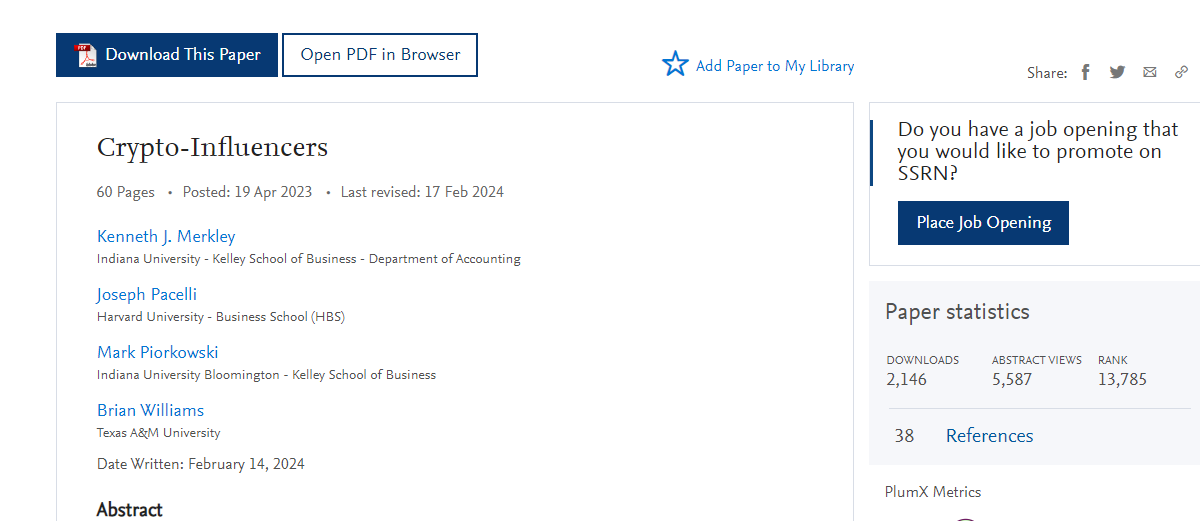Share paper via email envelope icon
This screenshot has width=1200, height=521.
(1150, 72)
